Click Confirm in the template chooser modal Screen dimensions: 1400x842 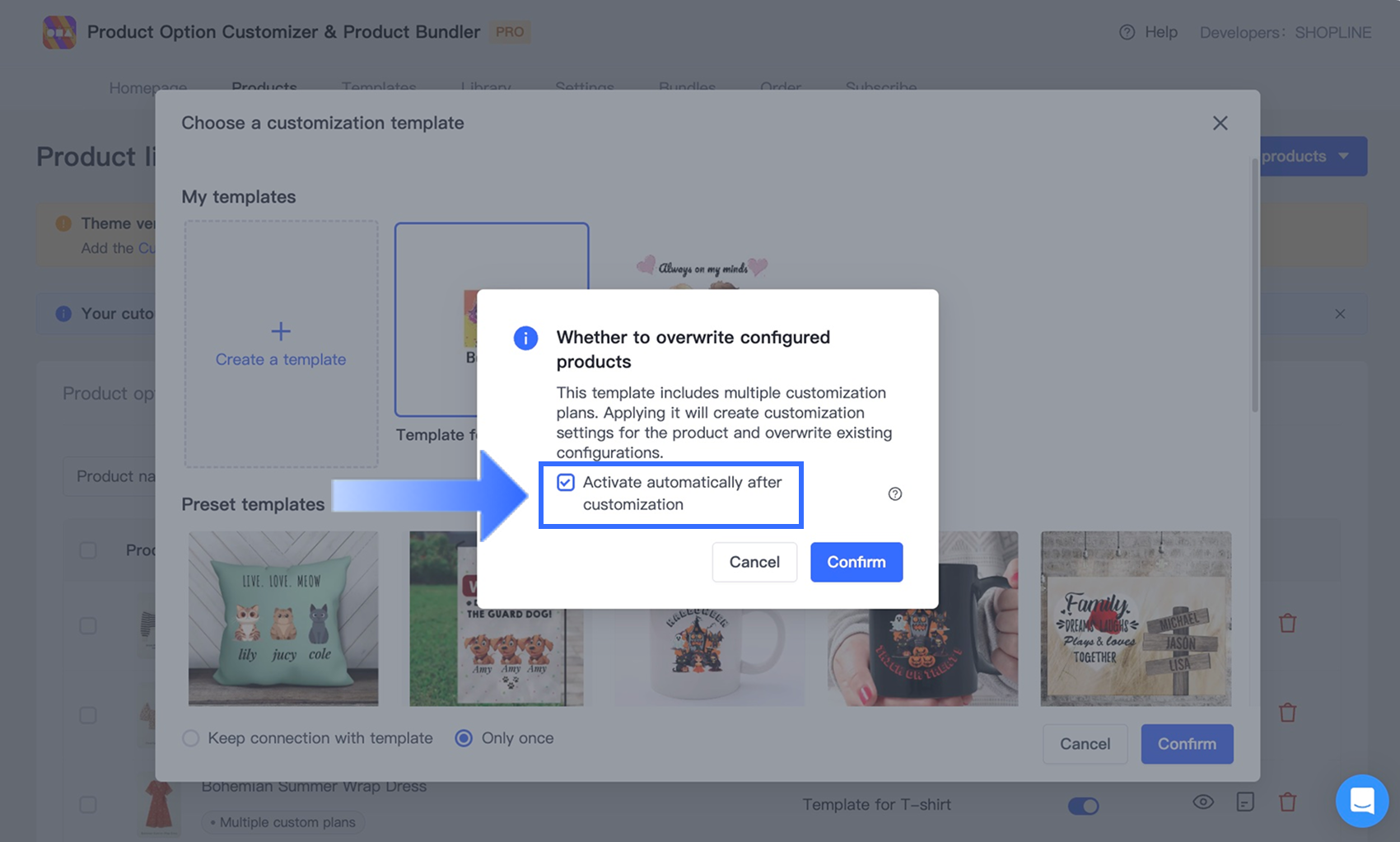point(1187,744)
